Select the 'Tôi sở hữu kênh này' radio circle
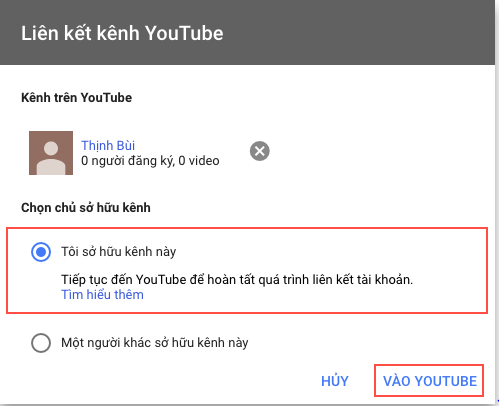The width and height of the screenshot is (499, 406). coord(41,252)
